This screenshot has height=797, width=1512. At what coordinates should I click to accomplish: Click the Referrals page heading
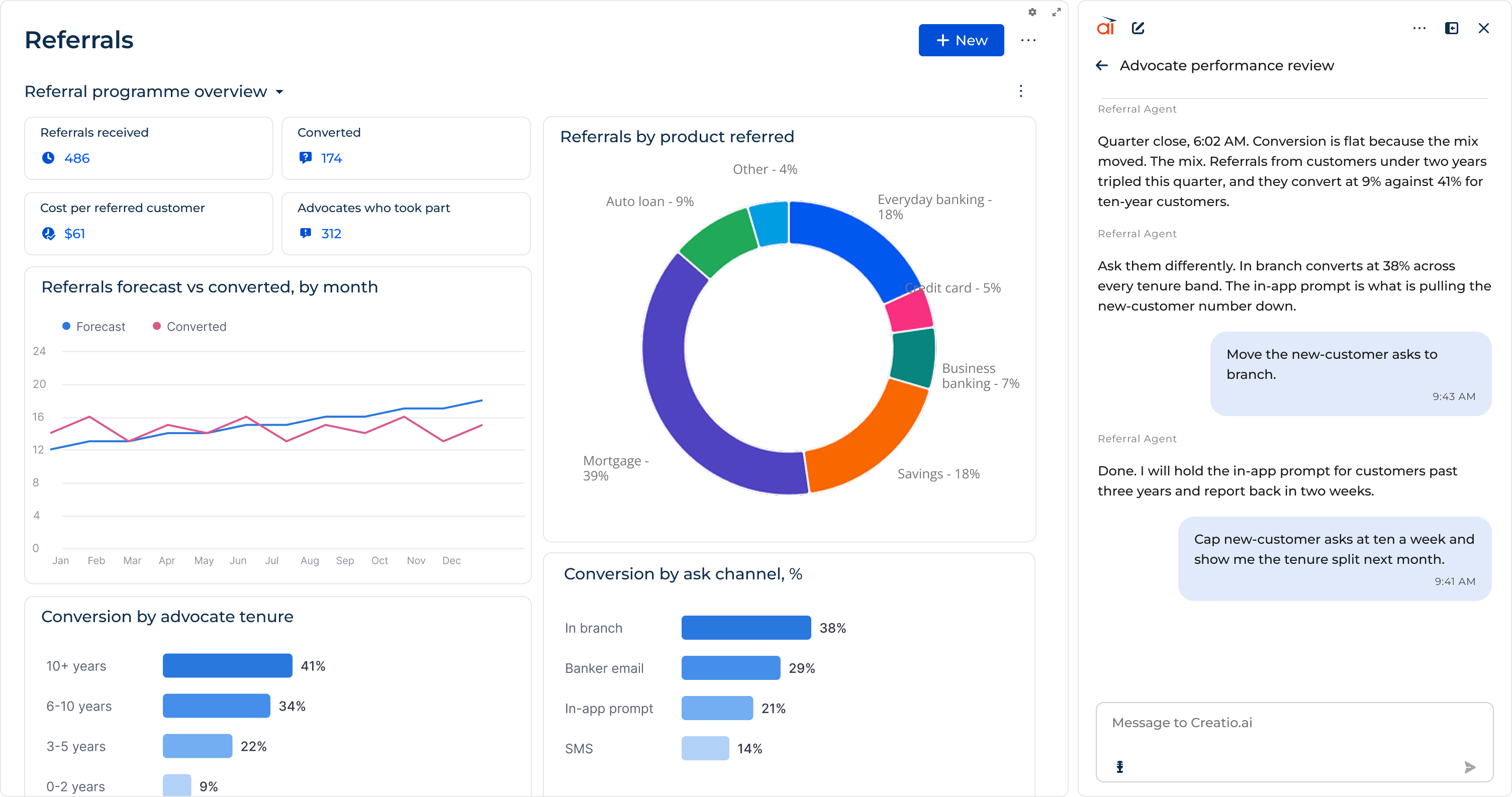tap(79, 40)
